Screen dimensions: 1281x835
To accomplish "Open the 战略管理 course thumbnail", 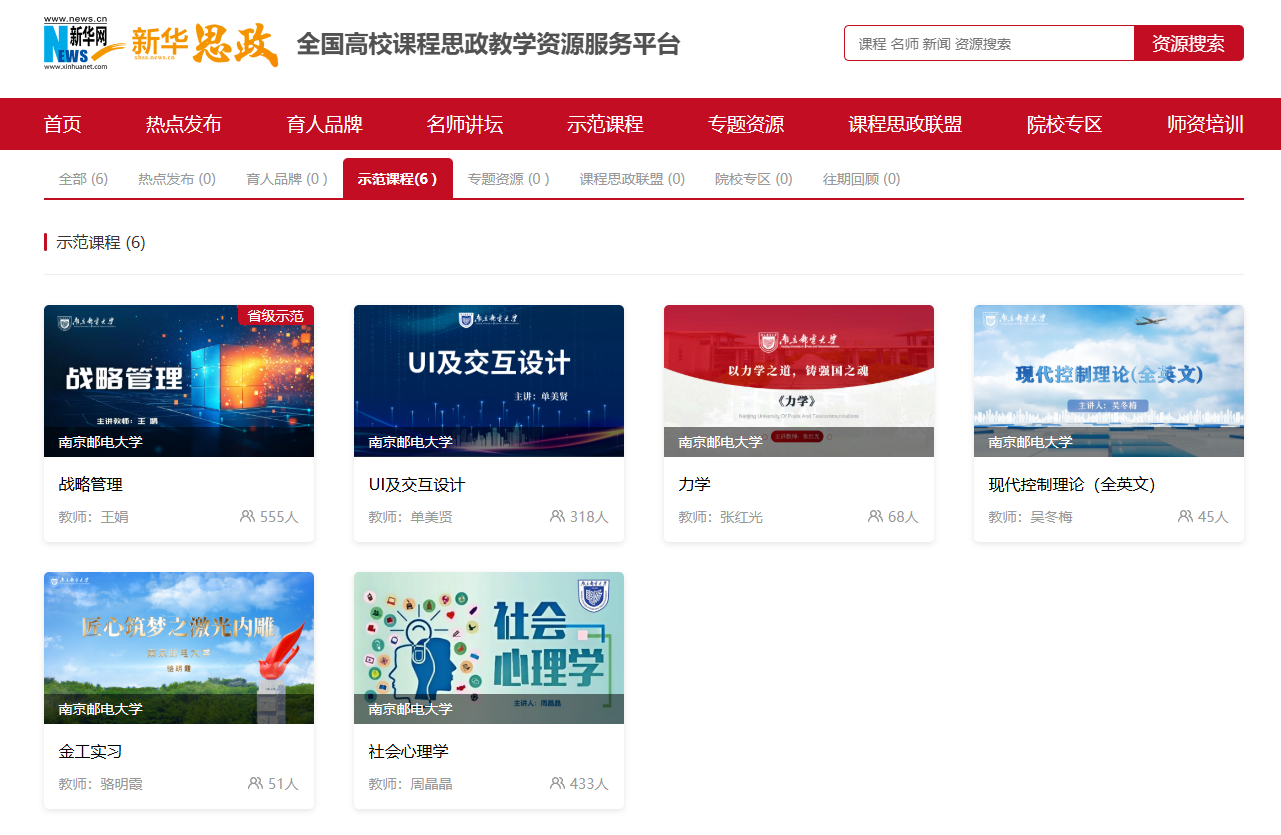I will 179,381.
